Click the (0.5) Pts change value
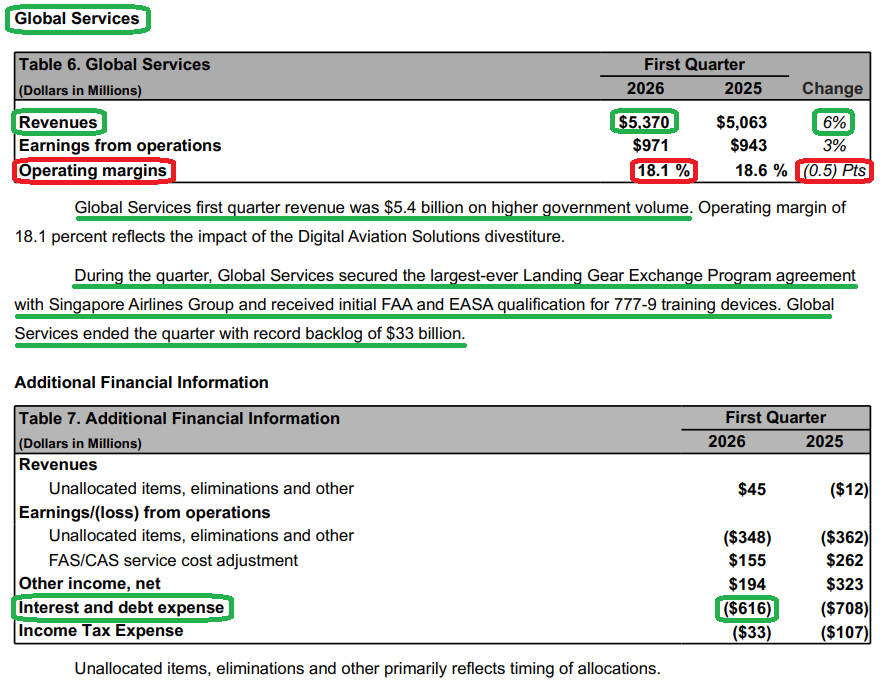The image size is (891, 690). (834, 170)
